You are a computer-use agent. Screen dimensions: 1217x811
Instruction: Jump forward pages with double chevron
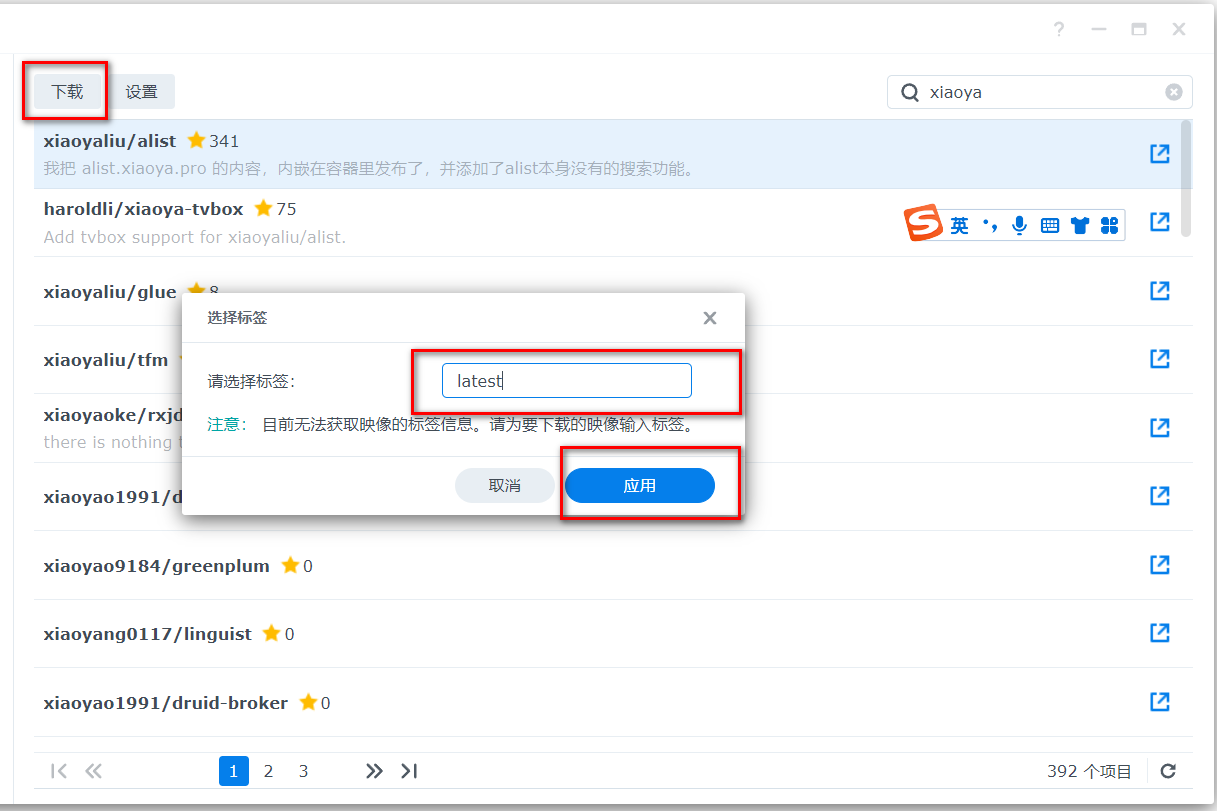point(374,771)
